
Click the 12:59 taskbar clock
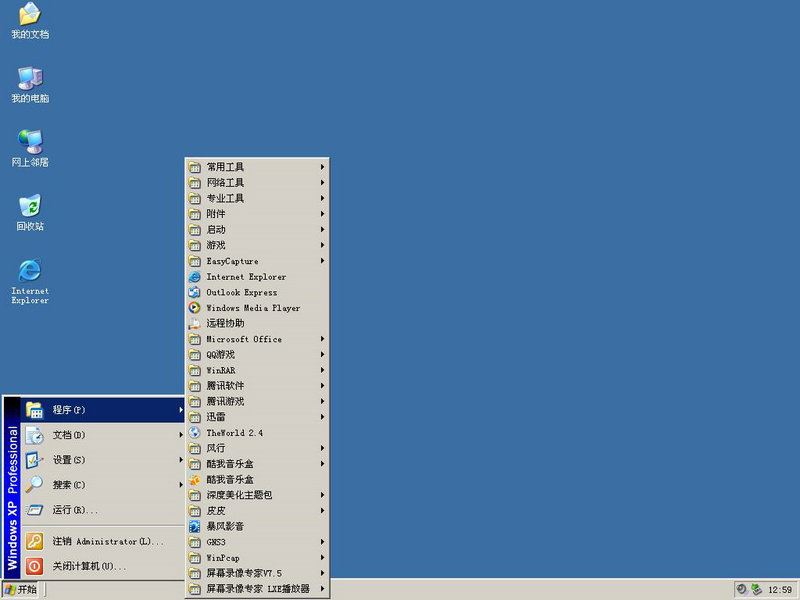tap(780, 590)
